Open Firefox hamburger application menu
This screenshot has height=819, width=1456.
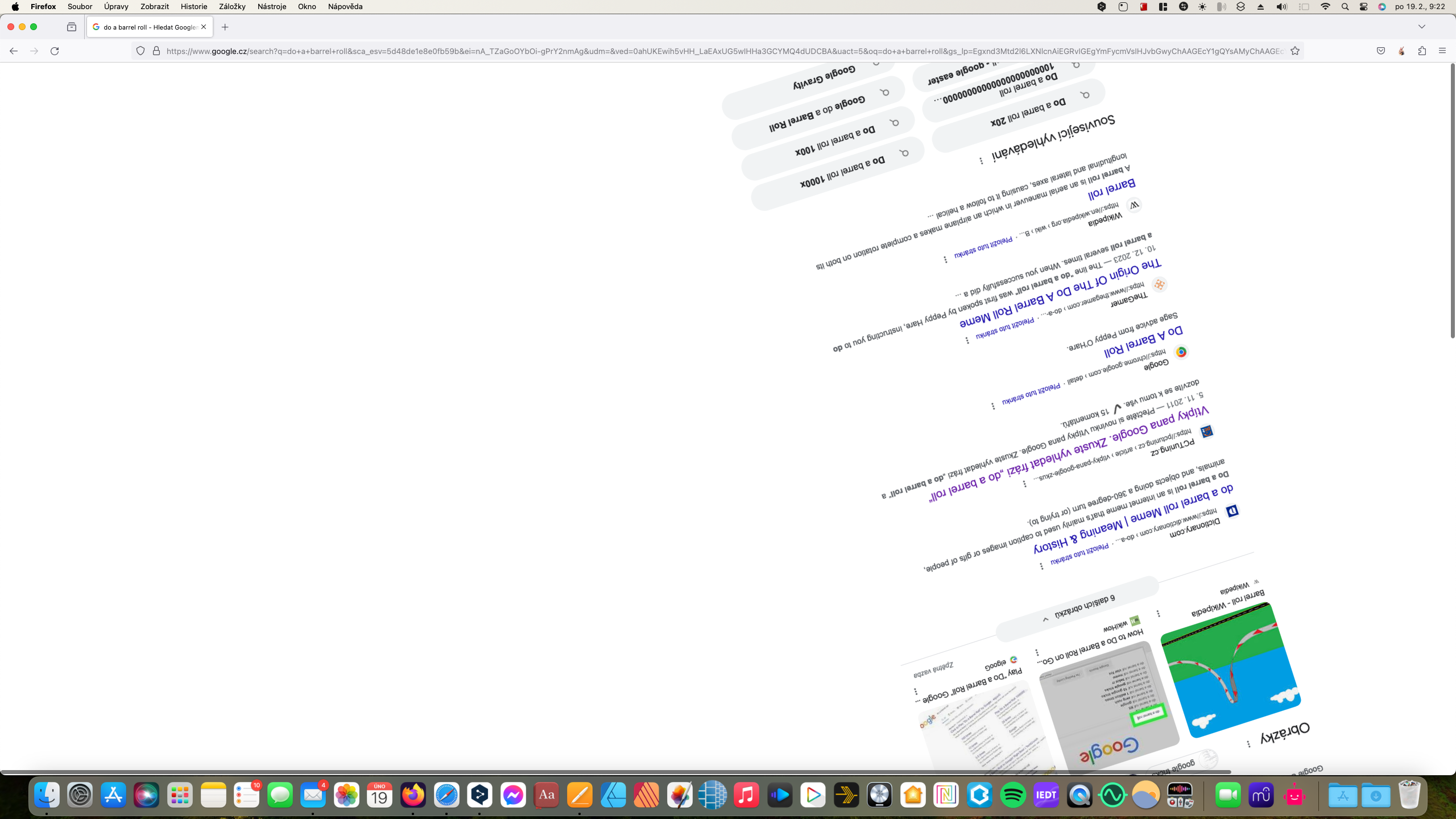coord(1442,51)
